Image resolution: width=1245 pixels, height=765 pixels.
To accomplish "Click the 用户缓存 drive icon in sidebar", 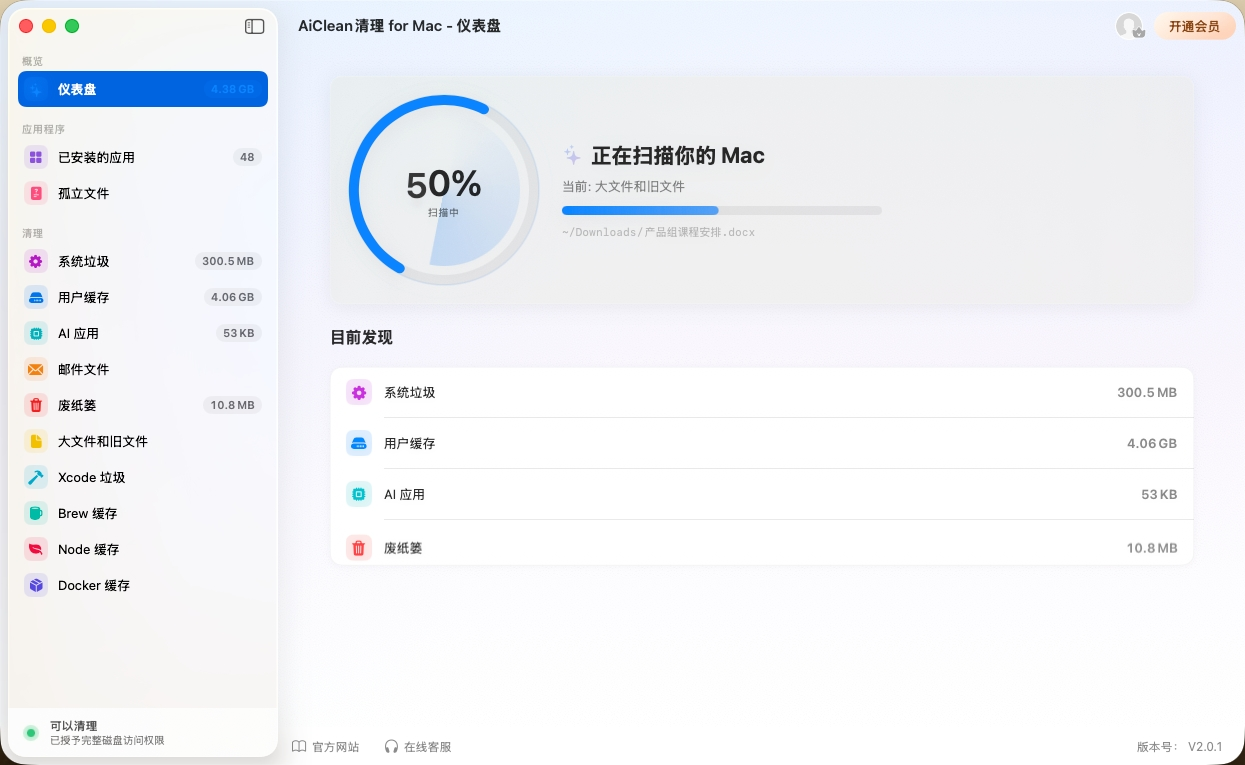I will (x=36, y=297).
